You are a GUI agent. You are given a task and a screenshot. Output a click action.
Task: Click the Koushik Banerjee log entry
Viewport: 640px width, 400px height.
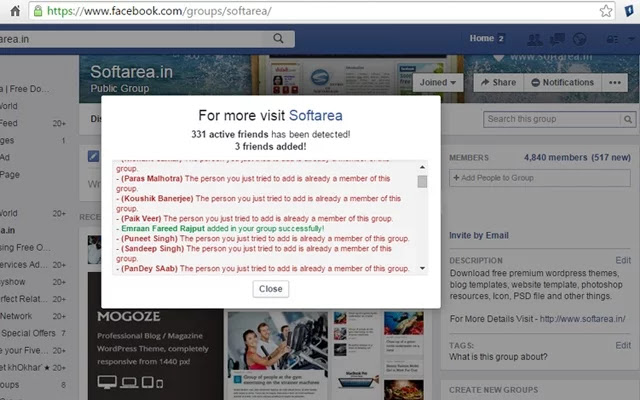pyautogui.click(x=258, y=203)
